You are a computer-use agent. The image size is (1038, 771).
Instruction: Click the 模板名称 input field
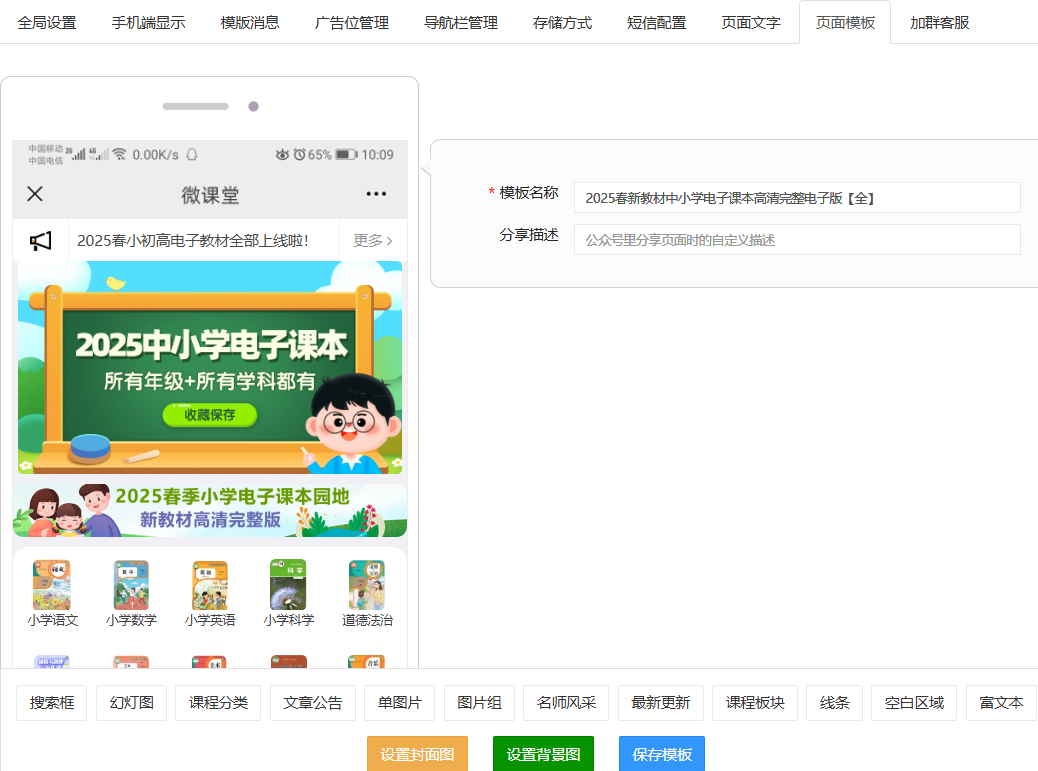click(796, 198)
